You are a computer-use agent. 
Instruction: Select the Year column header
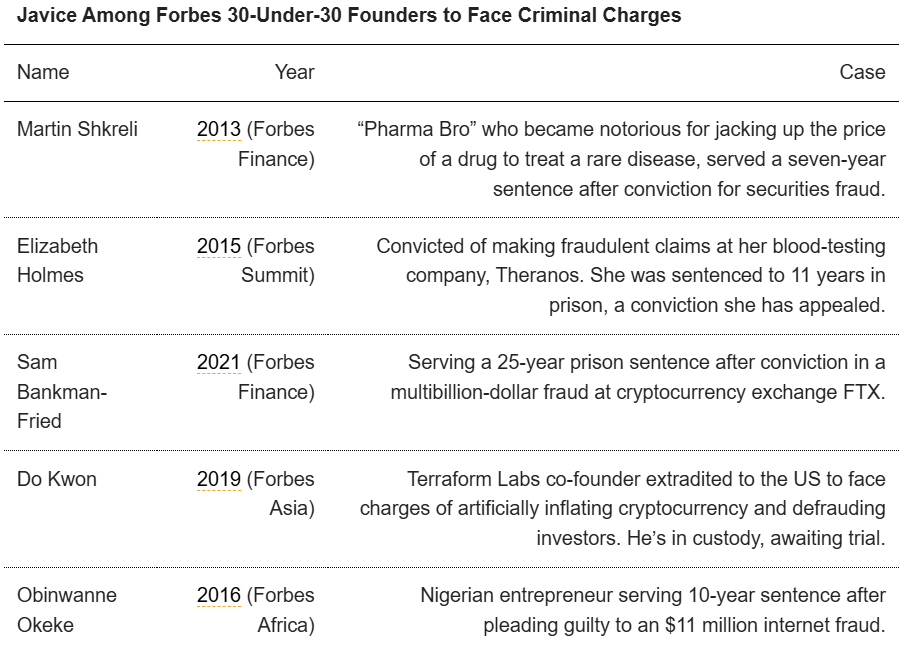pos(295,72)
